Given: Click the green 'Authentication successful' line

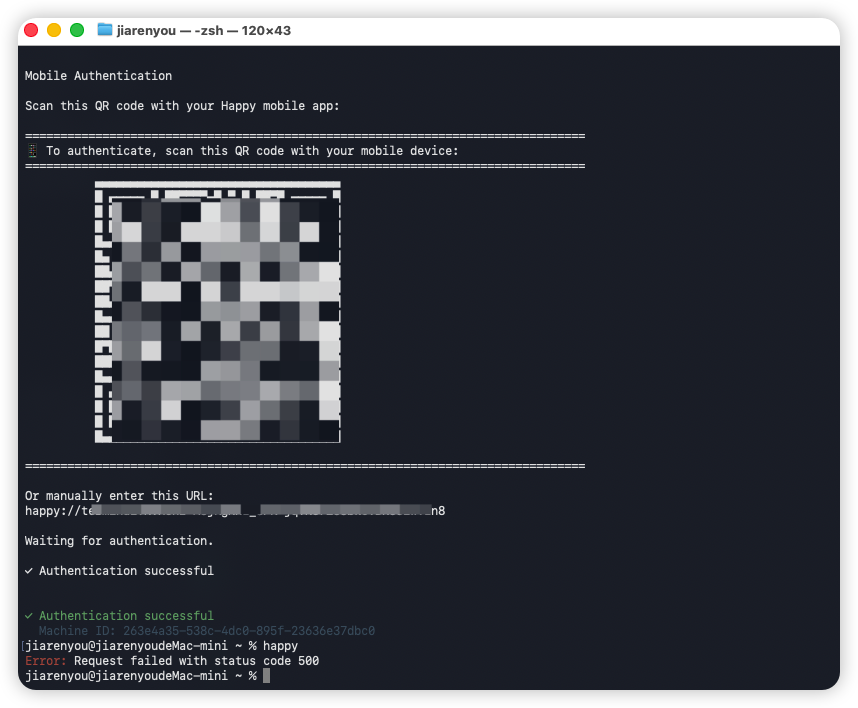Looking at the screenshot, I should [119, 616].
